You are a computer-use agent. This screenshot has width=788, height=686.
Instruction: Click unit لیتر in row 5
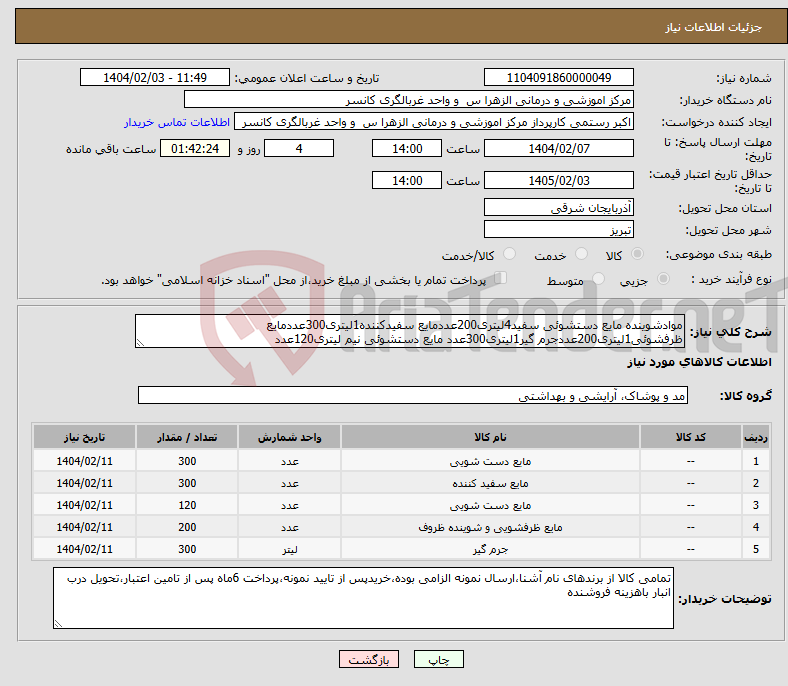[x=289, y=549]
